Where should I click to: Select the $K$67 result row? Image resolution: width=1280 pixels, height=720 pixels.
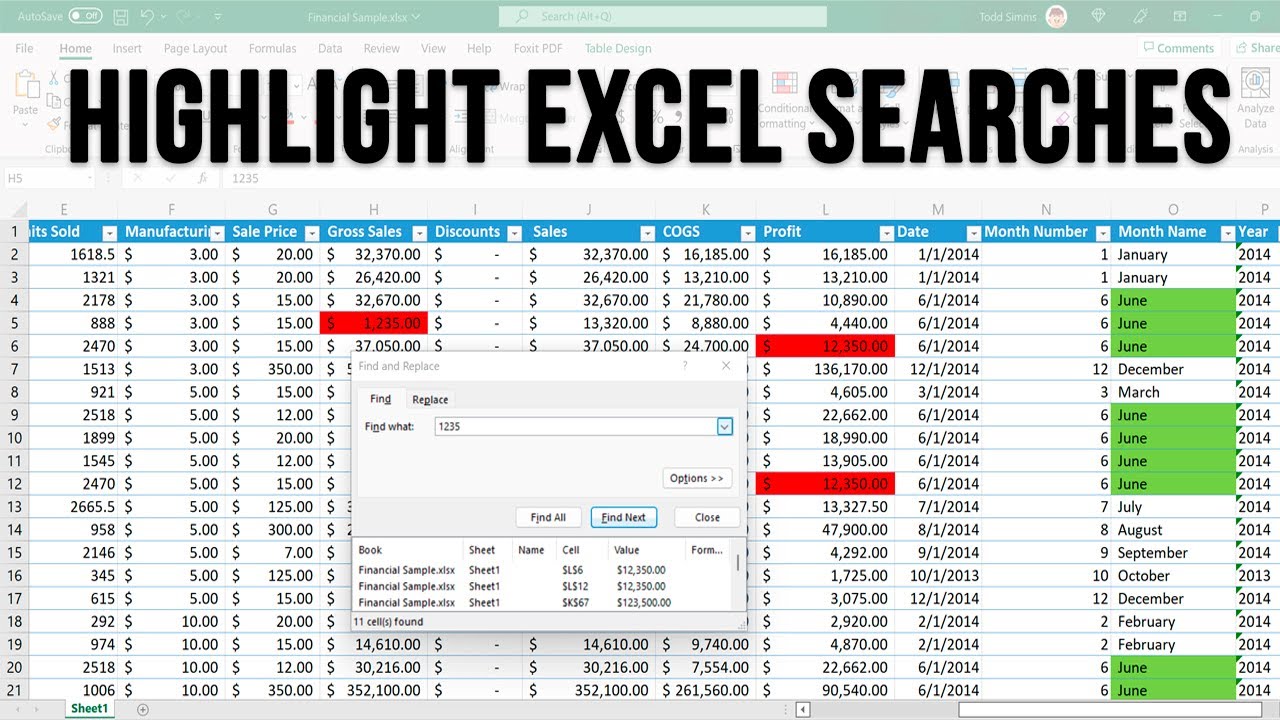[x=544, y=602]
